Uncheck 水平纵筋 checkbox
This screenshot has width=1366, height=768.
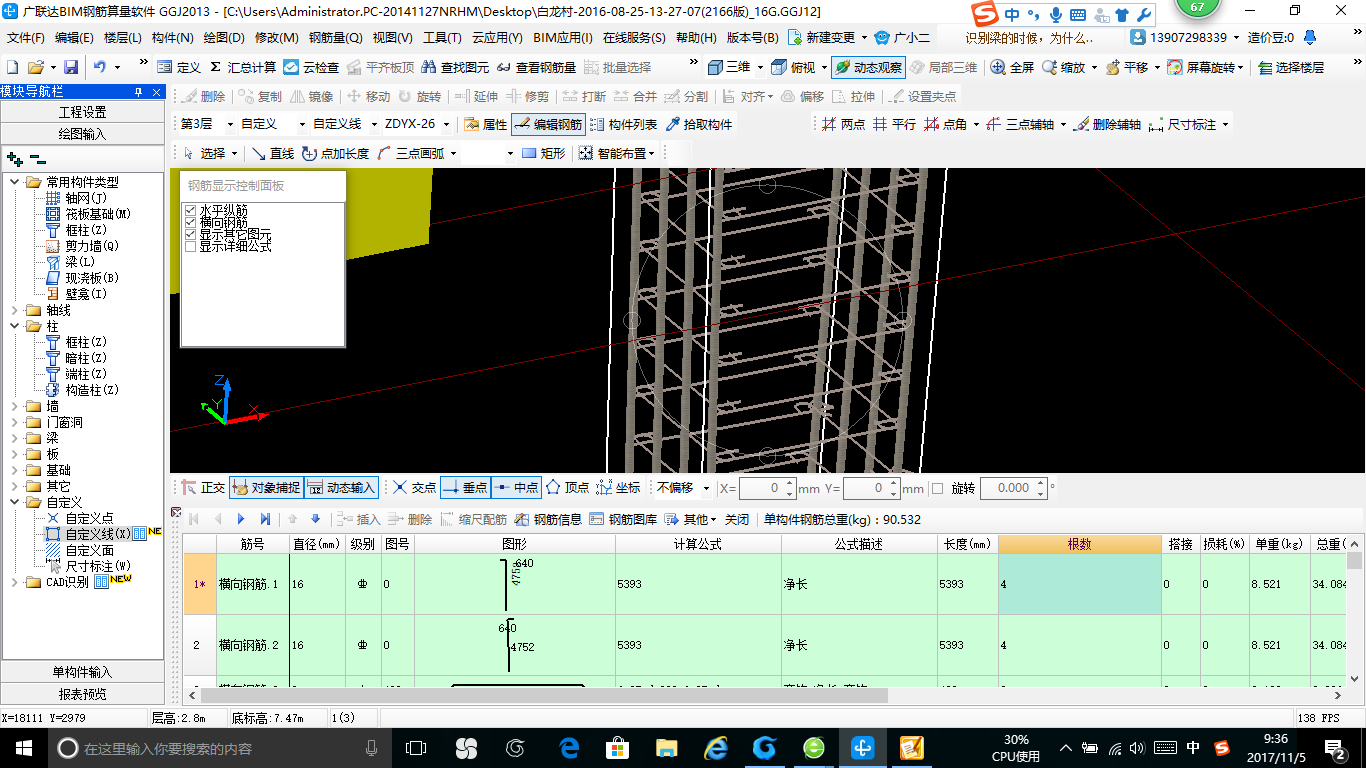[191, 210]
